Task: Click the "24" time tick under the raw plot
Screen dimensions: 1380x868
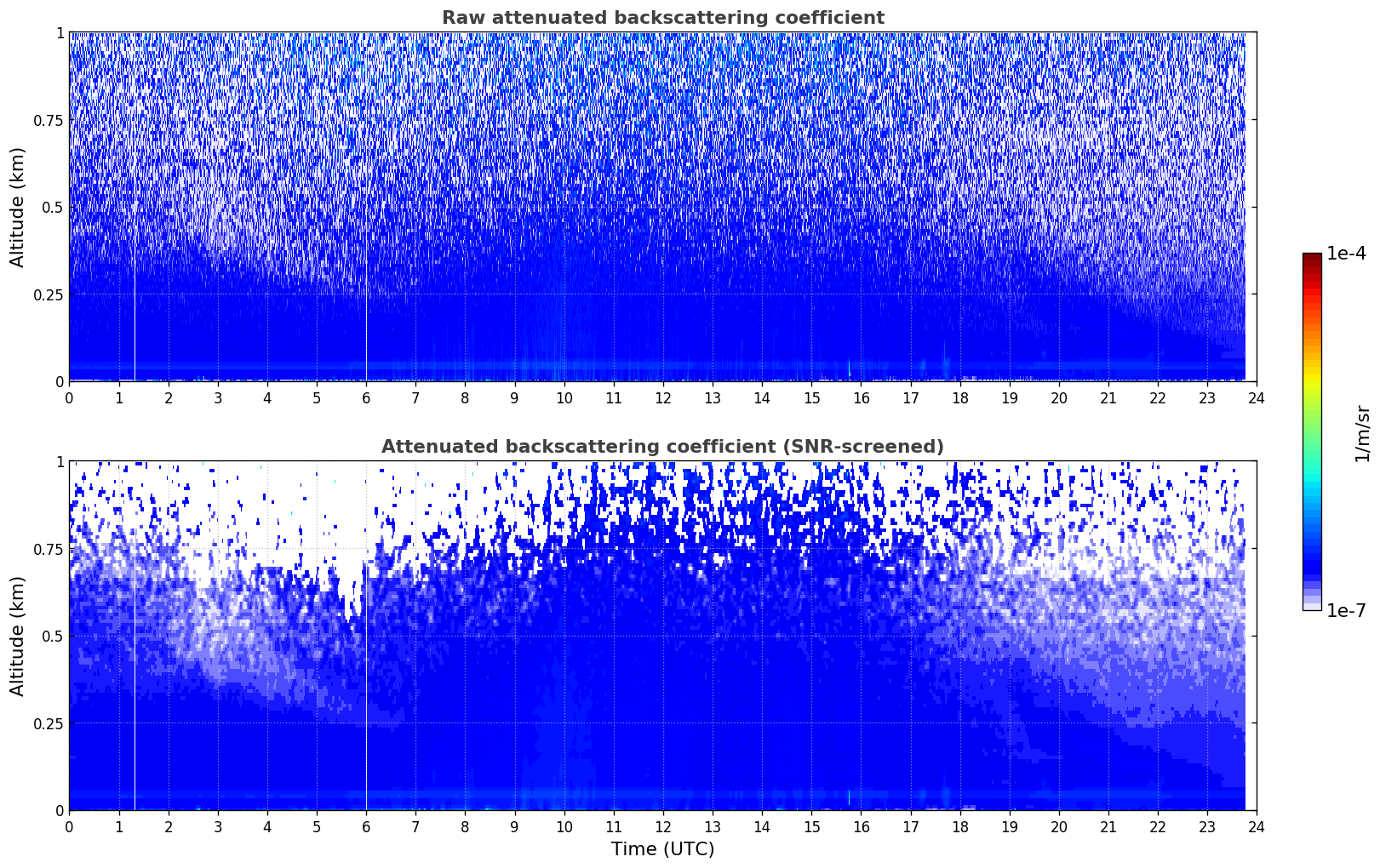Action: pos(1257,397)
